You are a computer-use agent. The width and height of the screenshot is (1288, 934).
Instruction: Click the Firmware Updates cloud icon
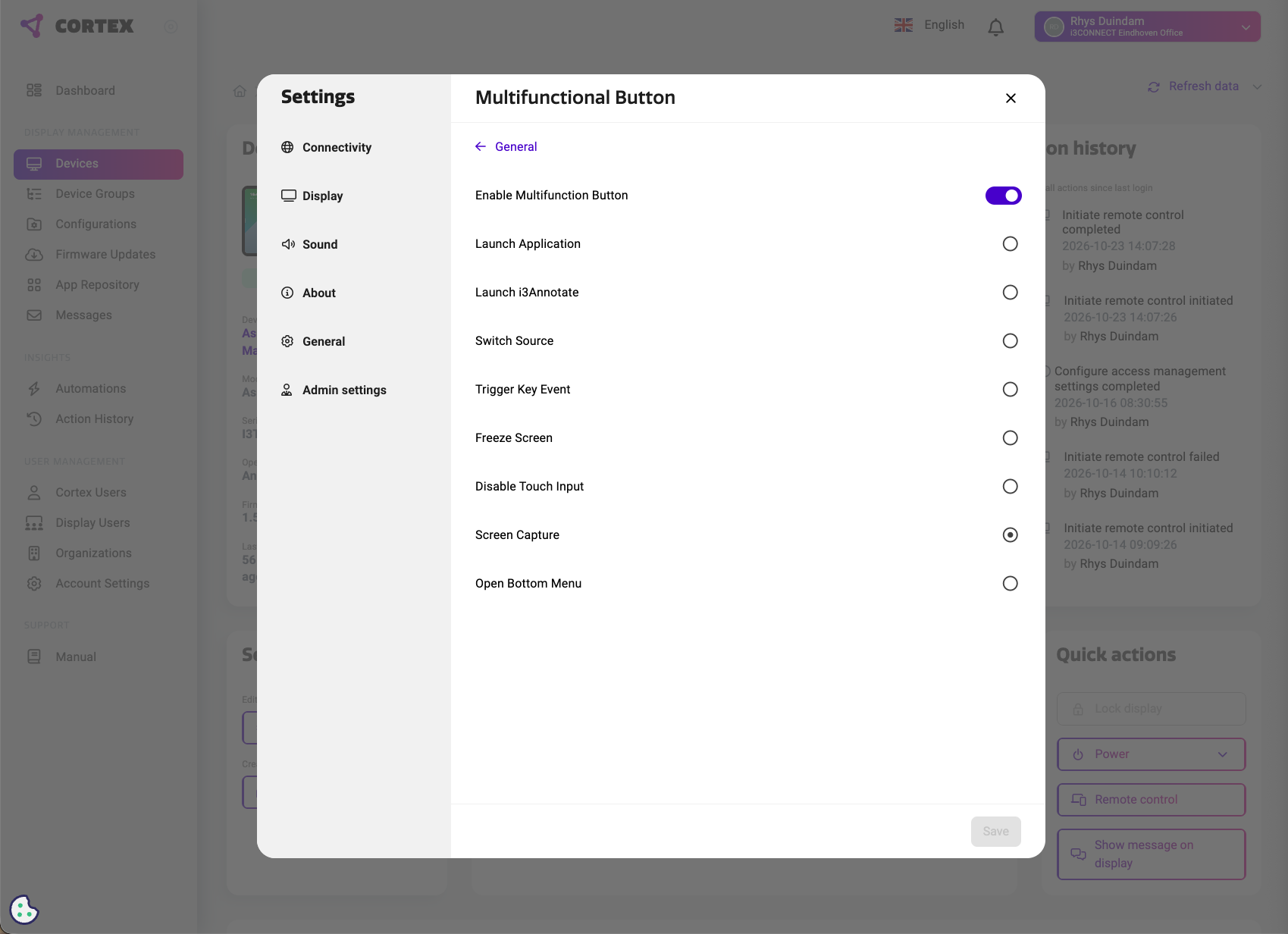(34, 255)
